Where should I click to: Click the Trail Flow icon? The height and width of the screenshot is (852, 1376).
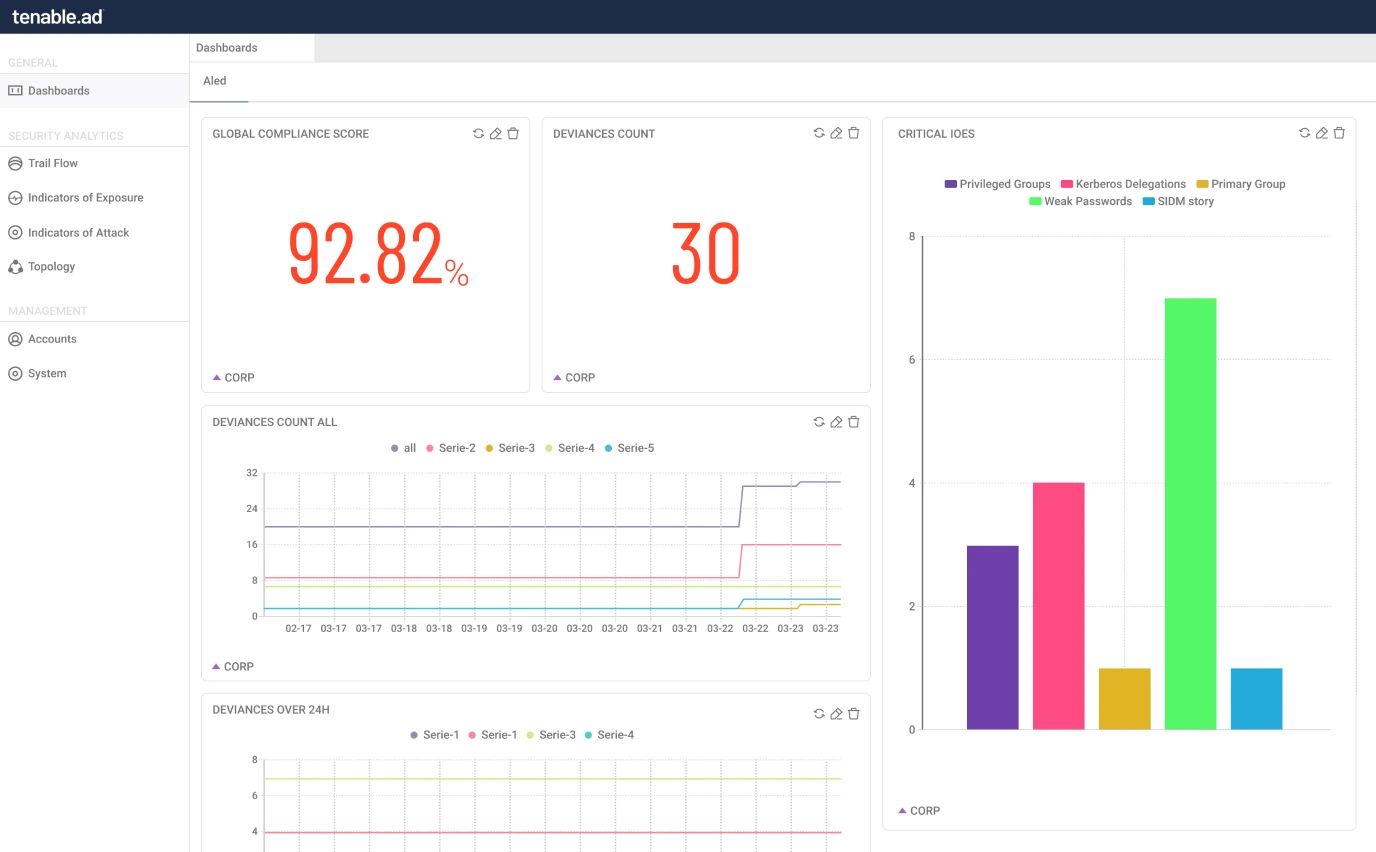[15, 163]
